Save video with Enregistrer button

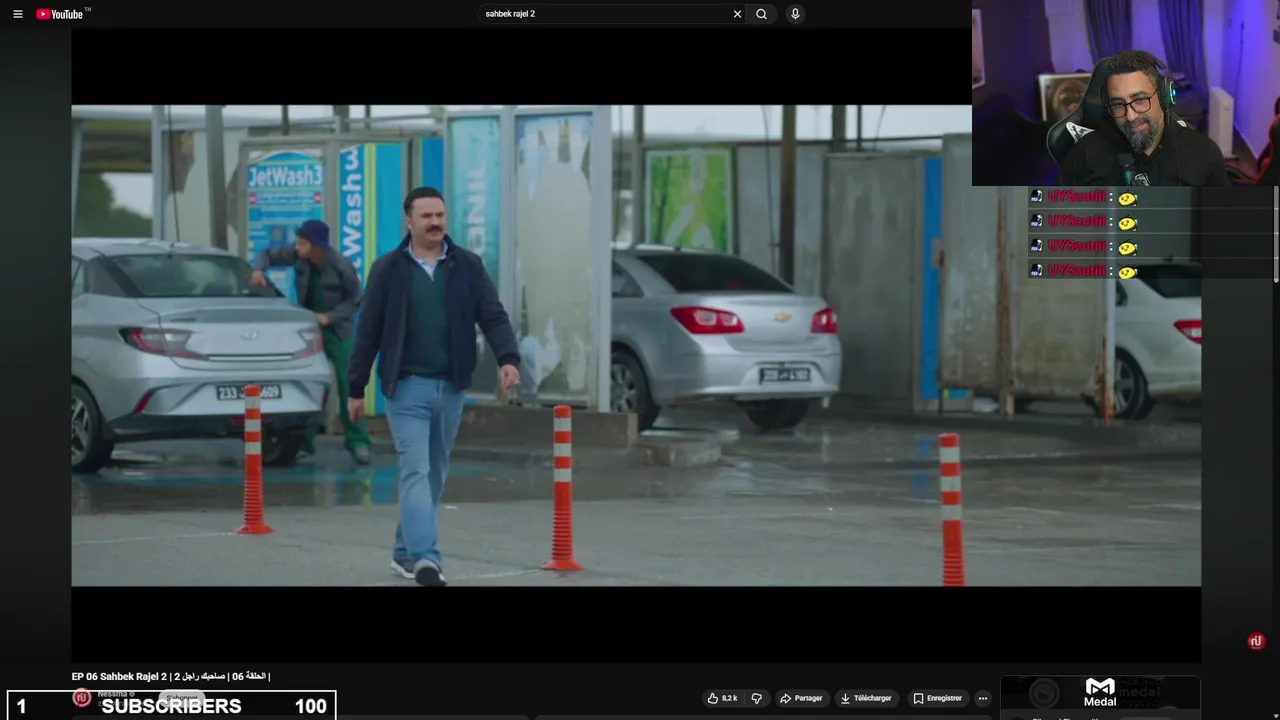(938, 698)
